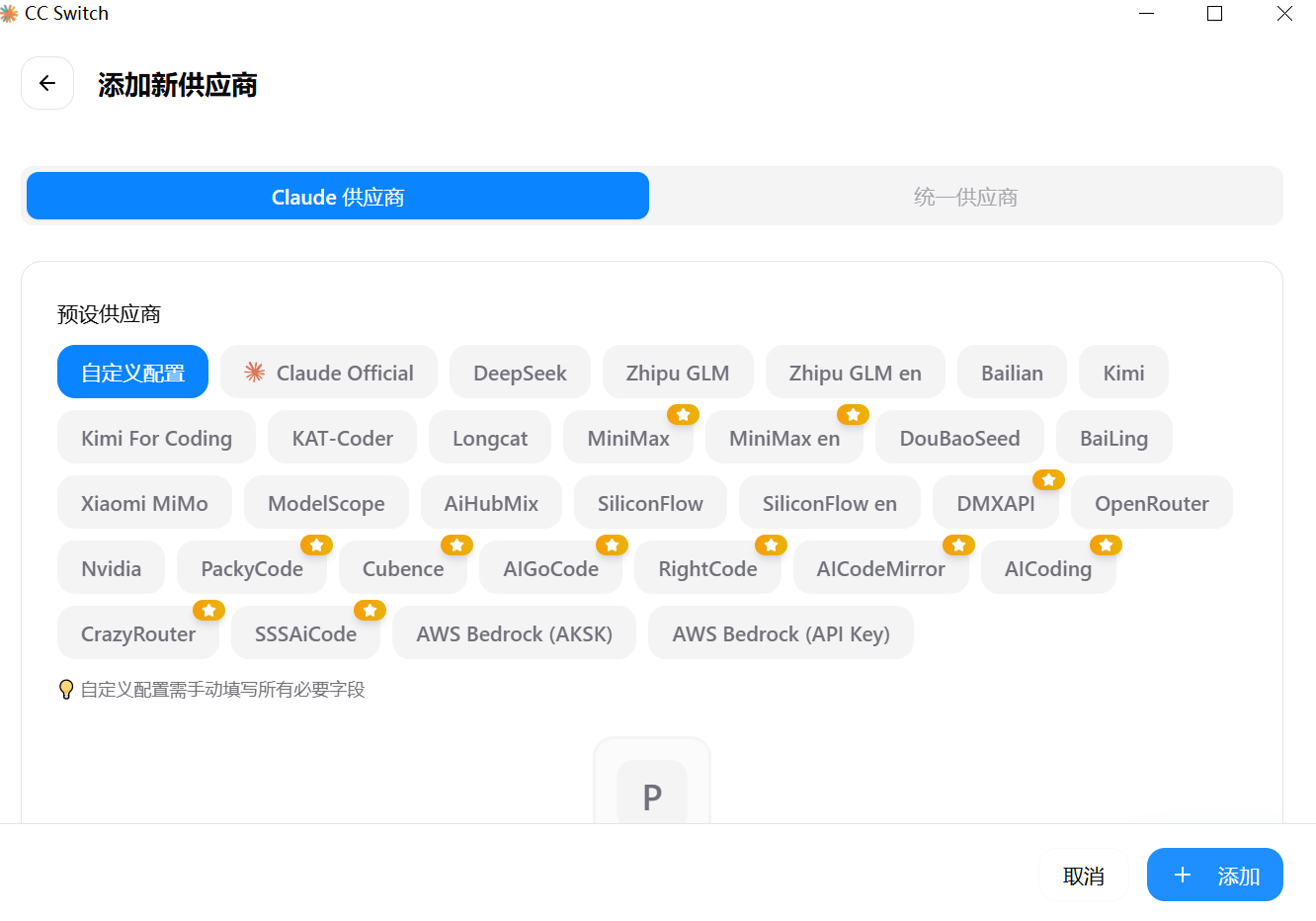Screen dimensions: 1316x921
Task: Select the Kimi For Coding preset
Action: coord(156,437)
